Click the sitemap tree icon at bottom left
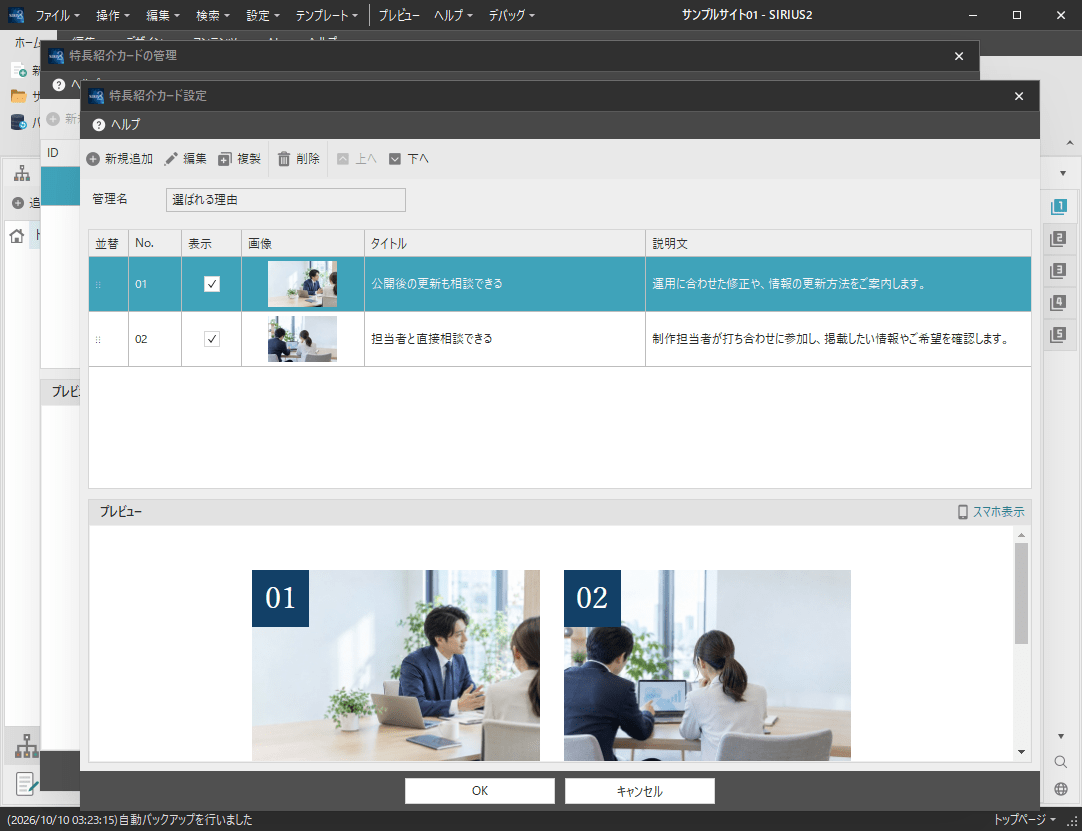 click(26, 745)
